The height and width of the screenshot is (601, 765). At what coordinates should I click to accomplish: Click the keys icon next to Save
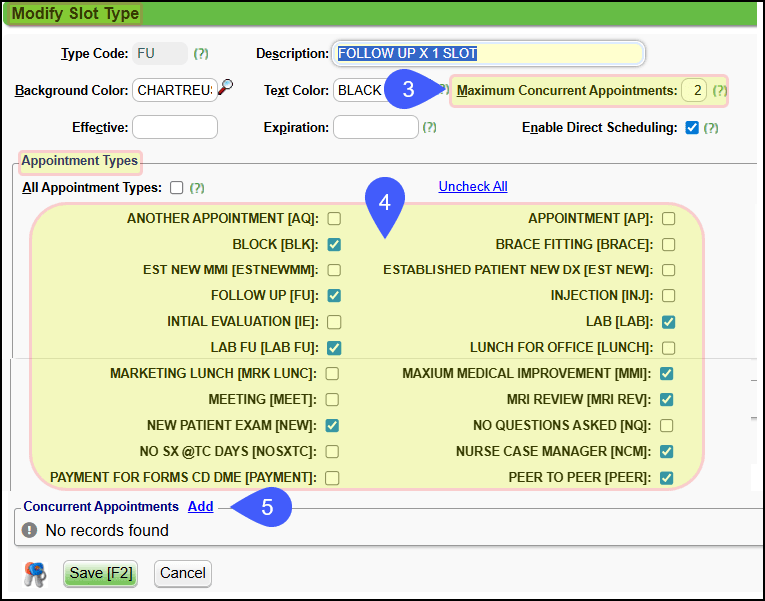[x=35, y=574]
